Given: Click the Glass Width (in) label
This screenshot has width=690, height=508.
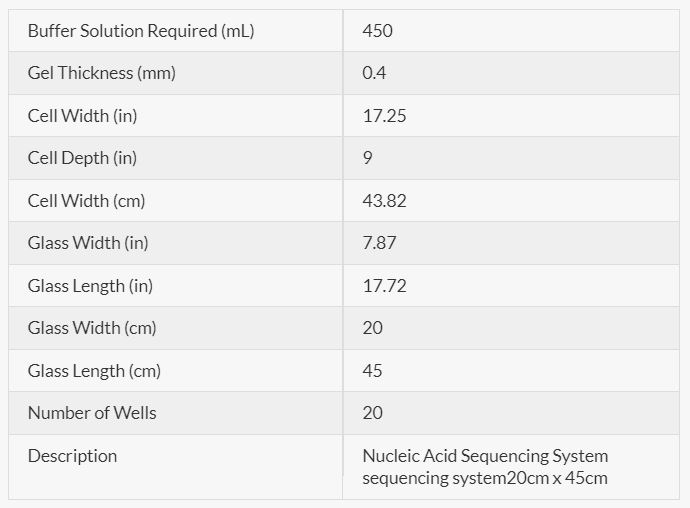Looking at the screenshot, I should coord(88,243).
